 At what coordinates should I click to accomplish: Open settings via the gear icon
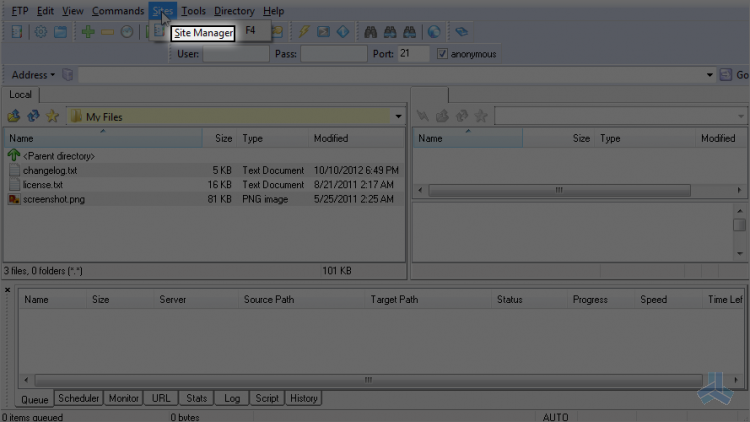click(x=41, y=32)
